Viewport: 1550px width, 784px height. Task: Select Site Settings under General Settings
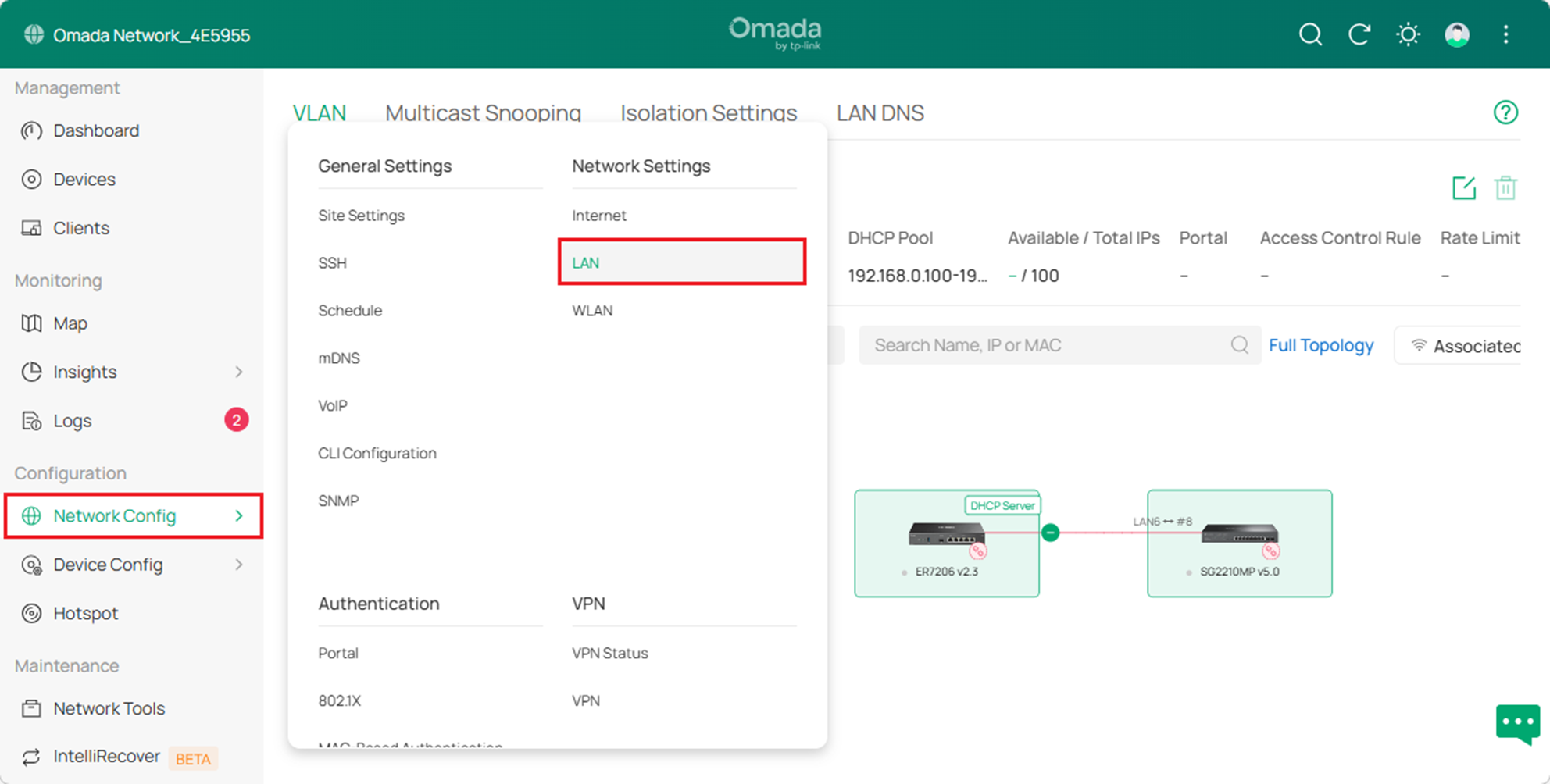pos(361,215)
